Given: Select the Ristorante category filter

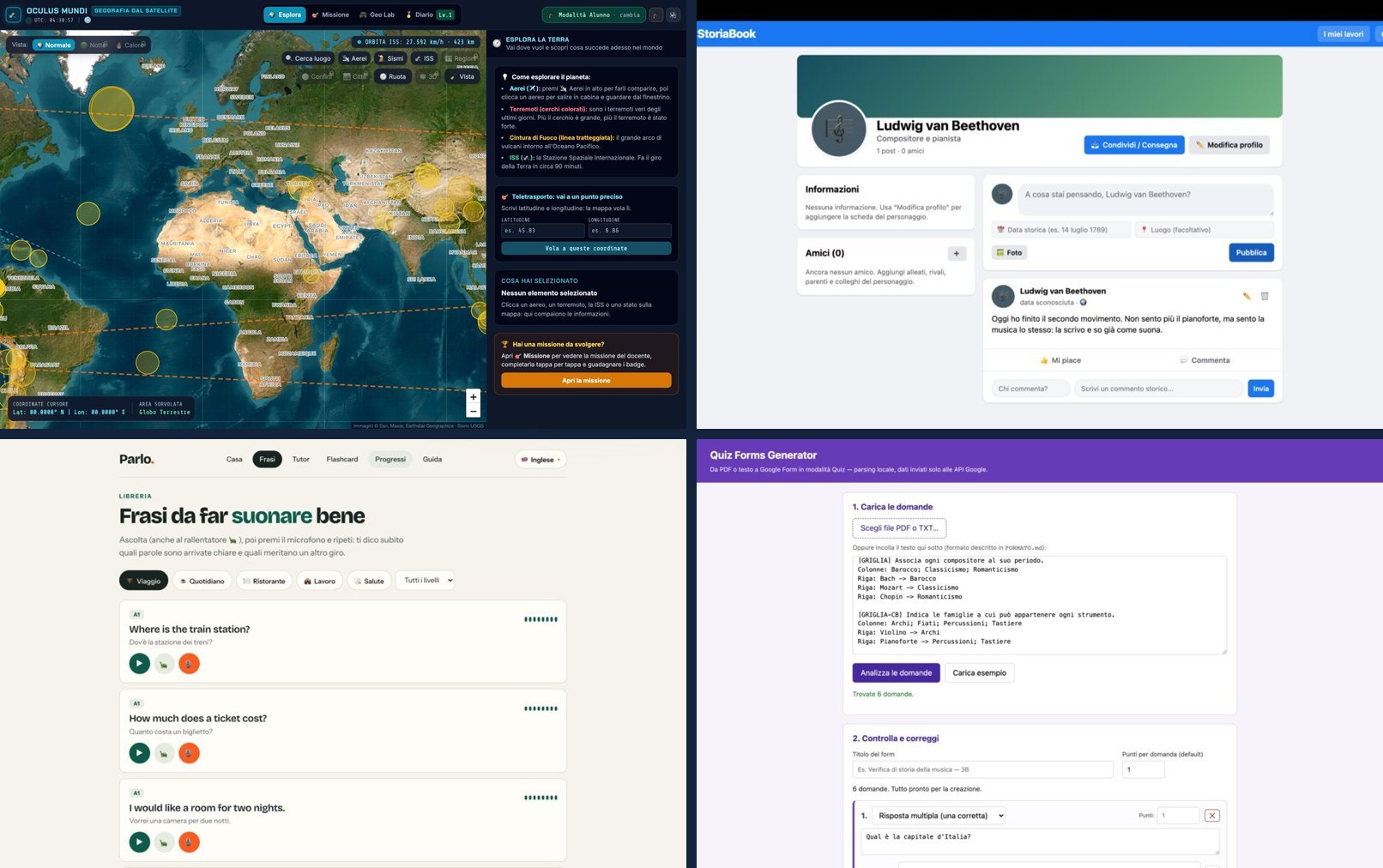Looking at the screenshot, I should (264, 581).
